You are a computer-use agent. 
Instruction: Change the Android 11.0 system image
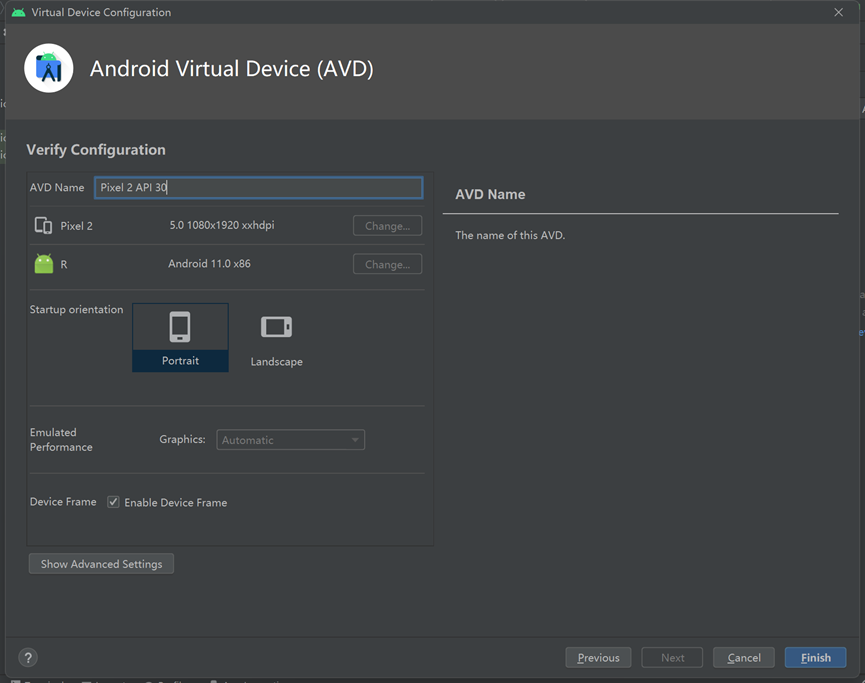coord(387,263)
